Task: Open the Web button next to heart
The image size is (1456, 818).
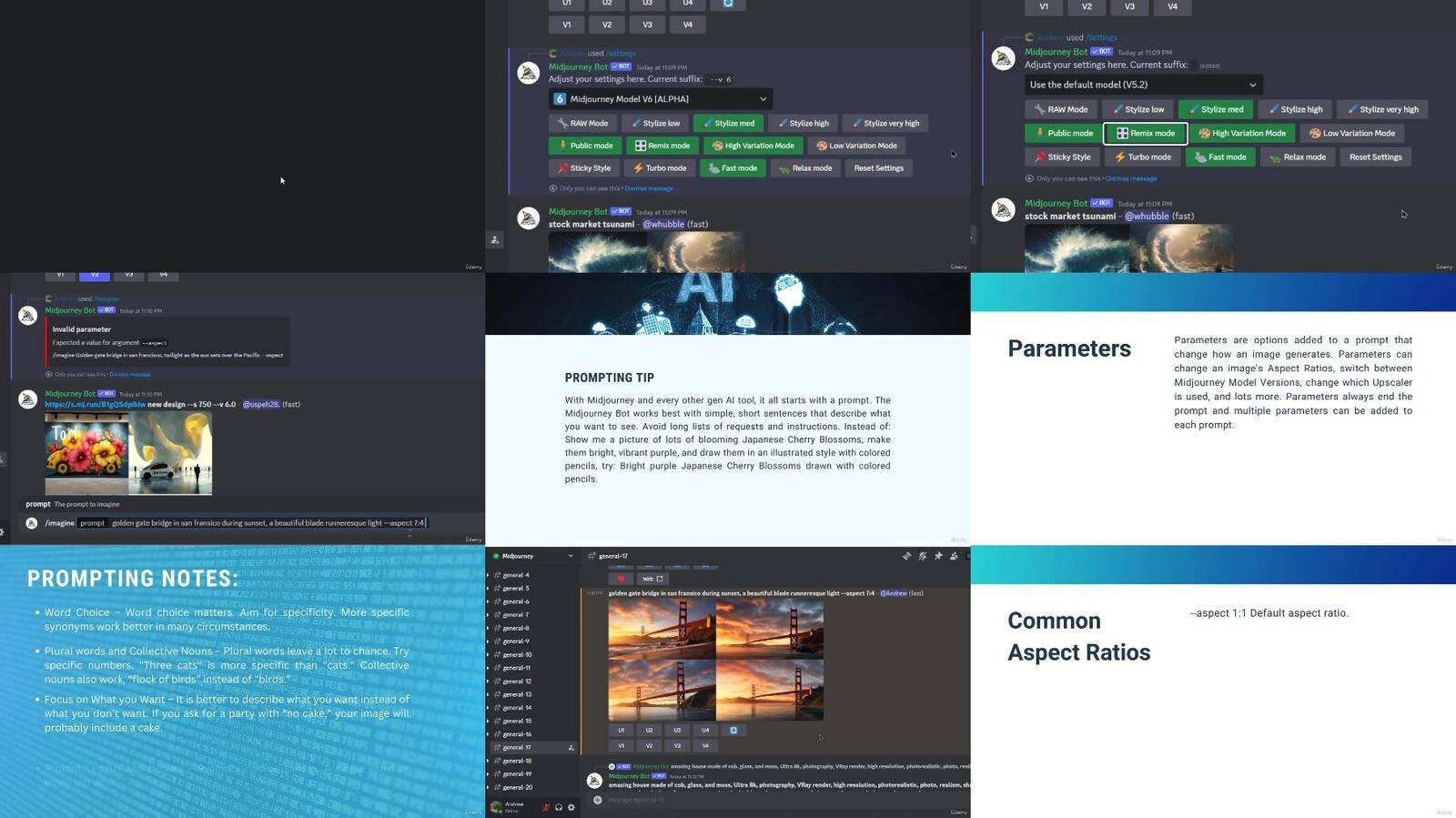Action: [652, 579]
